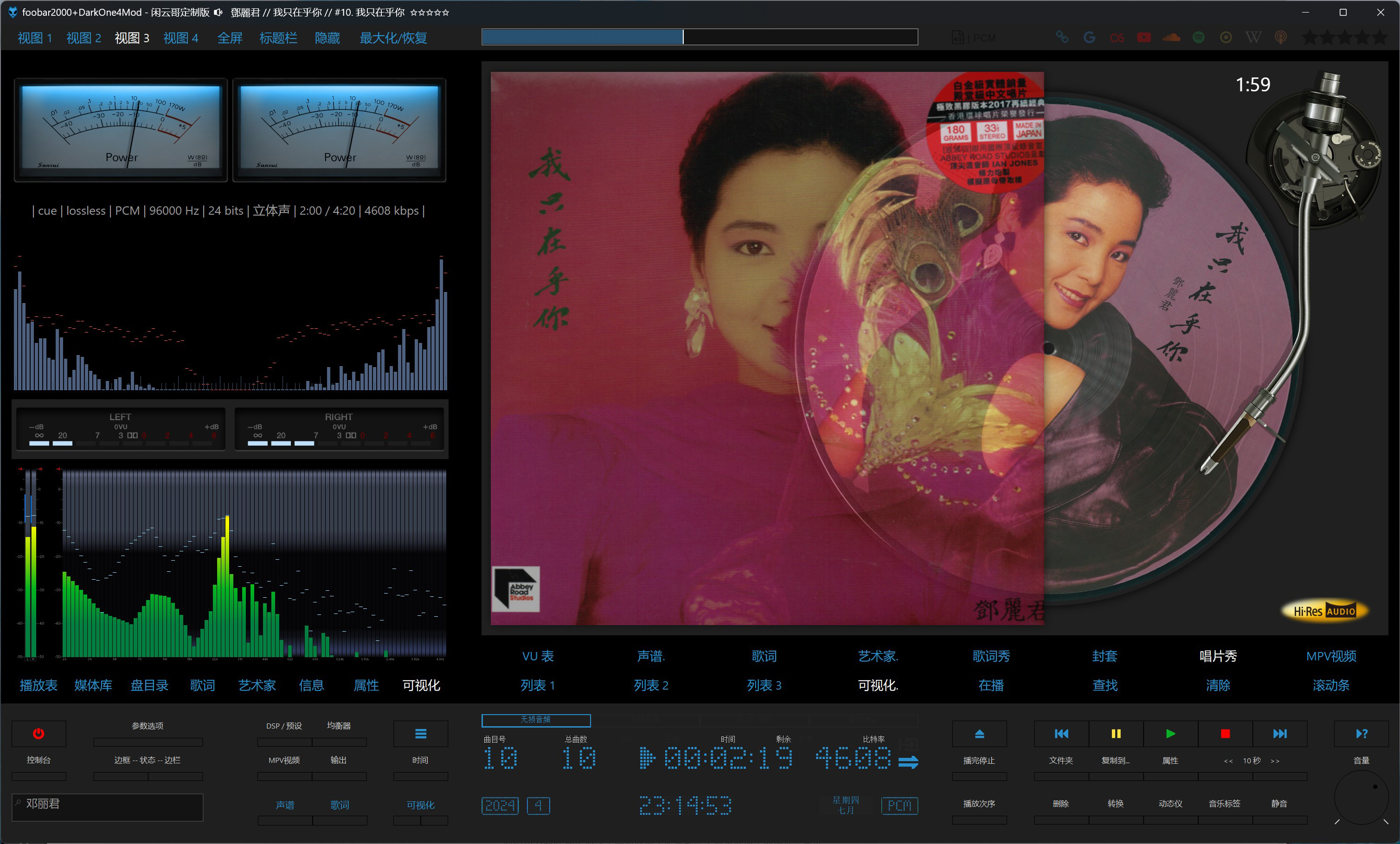Screen dimensions: 1400x844
Task: Open the Last.fm icon link
Action: point(1117,38)
